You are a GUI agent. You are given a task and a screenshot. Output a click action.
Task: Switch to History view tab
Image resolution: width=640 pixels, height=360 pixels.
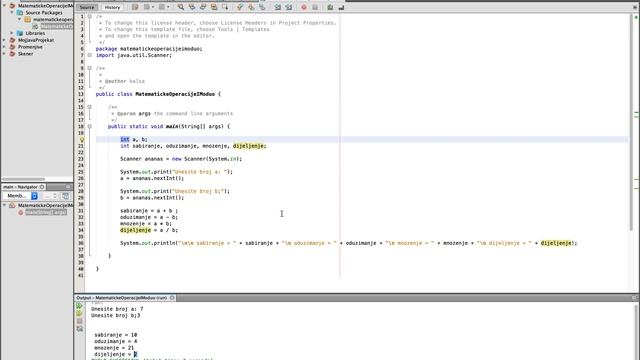pyautogui.click(x=112, y=7)
